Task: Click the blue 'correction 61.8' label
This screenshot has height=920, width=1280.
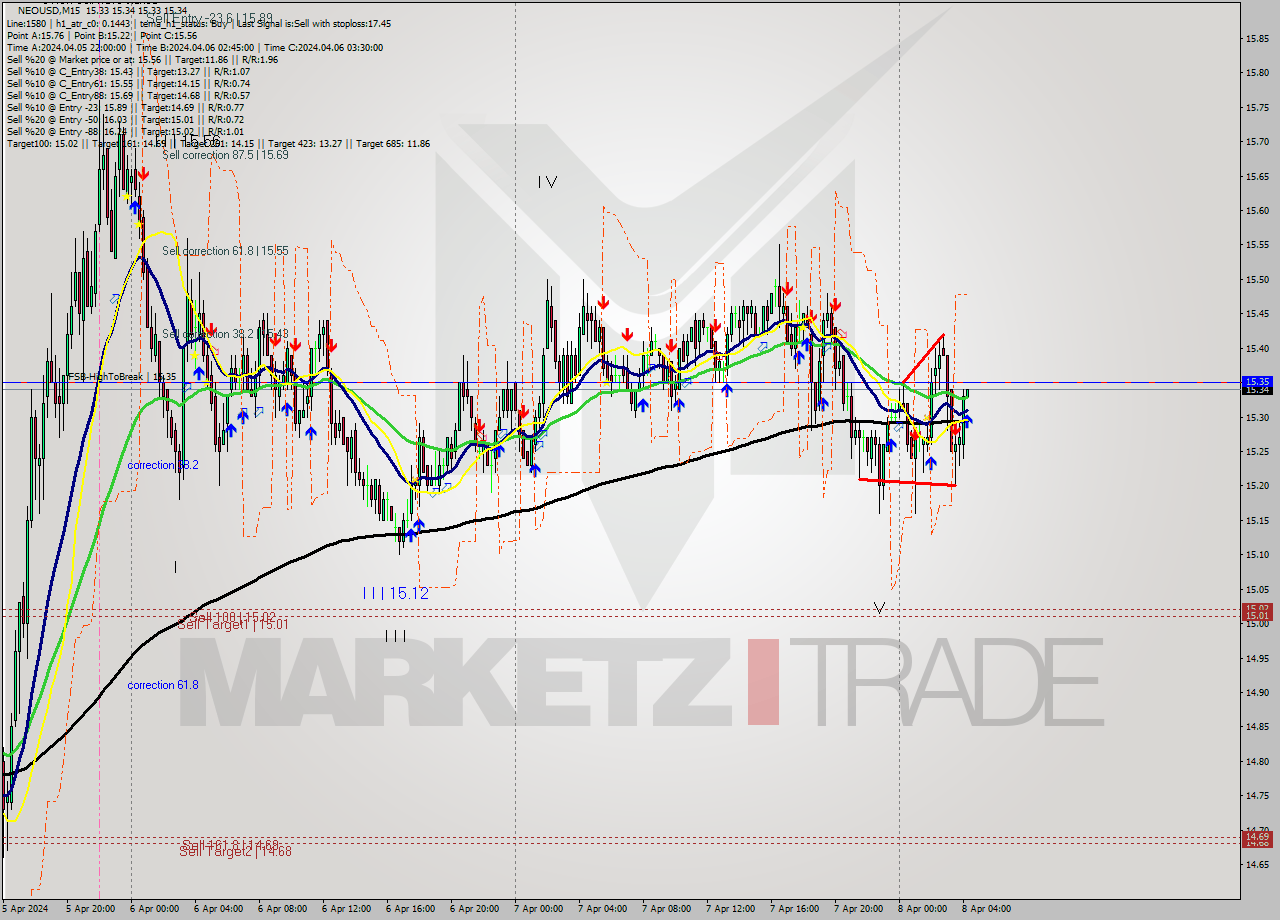Action: [163, 685]
